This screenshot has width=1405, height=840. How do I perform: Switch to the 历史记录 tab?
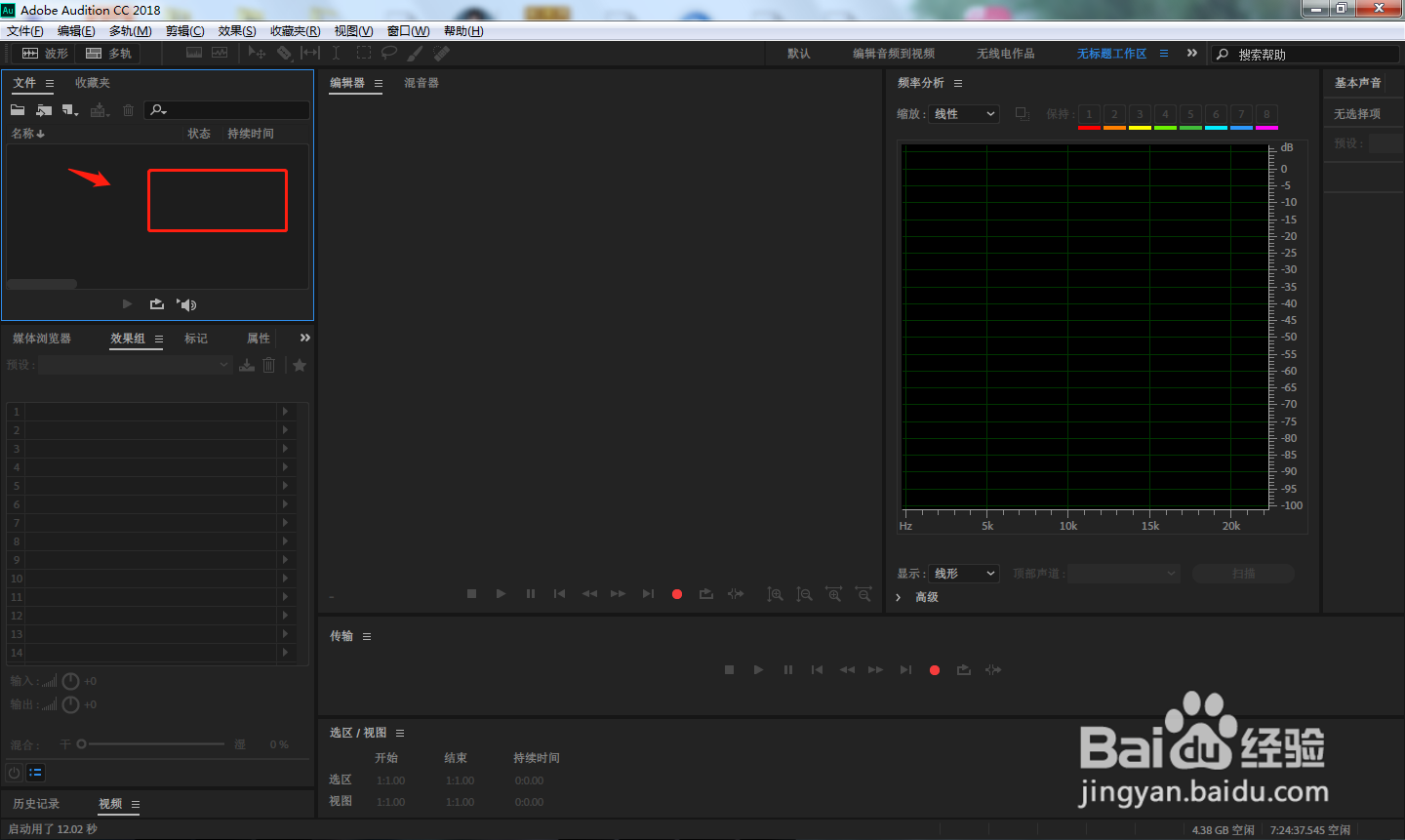(36, 804)
